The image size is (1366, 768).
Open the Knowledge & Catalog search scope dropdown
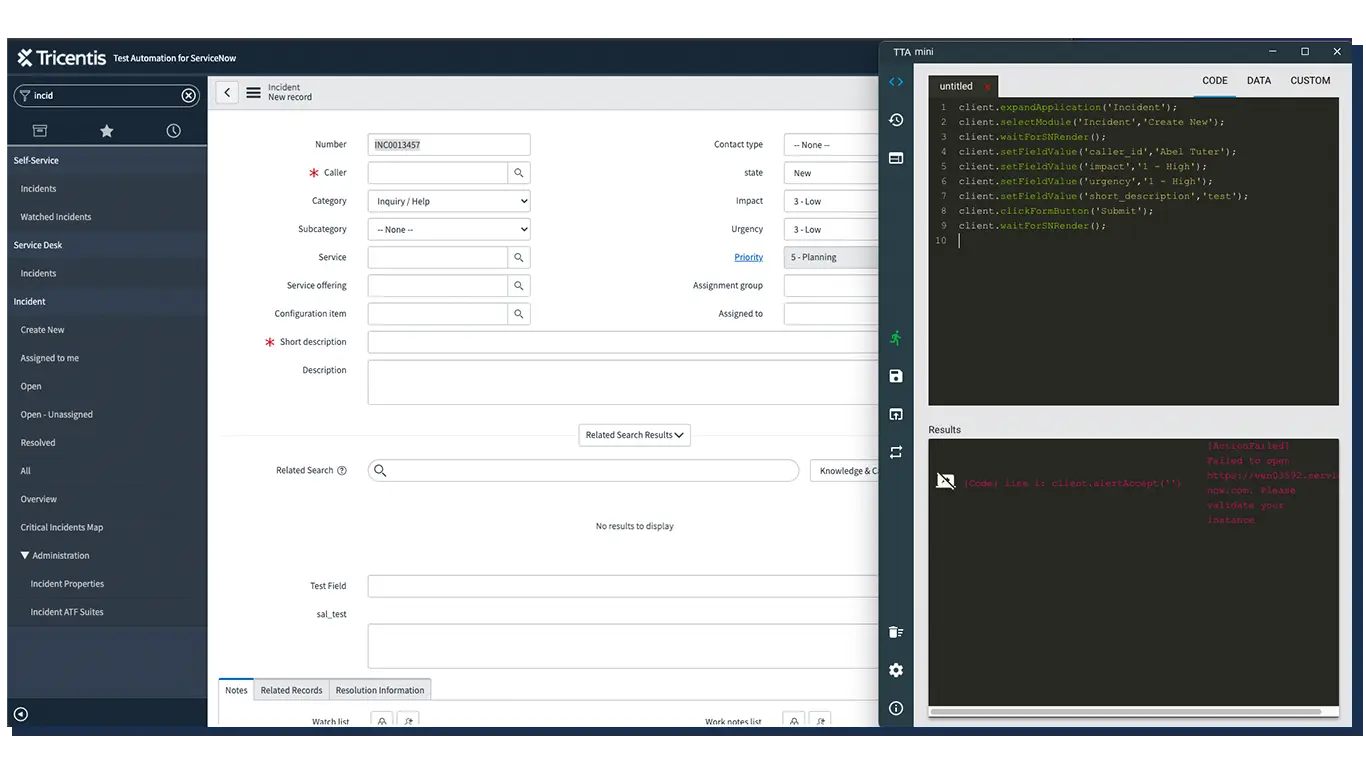[x=844, y=471]
